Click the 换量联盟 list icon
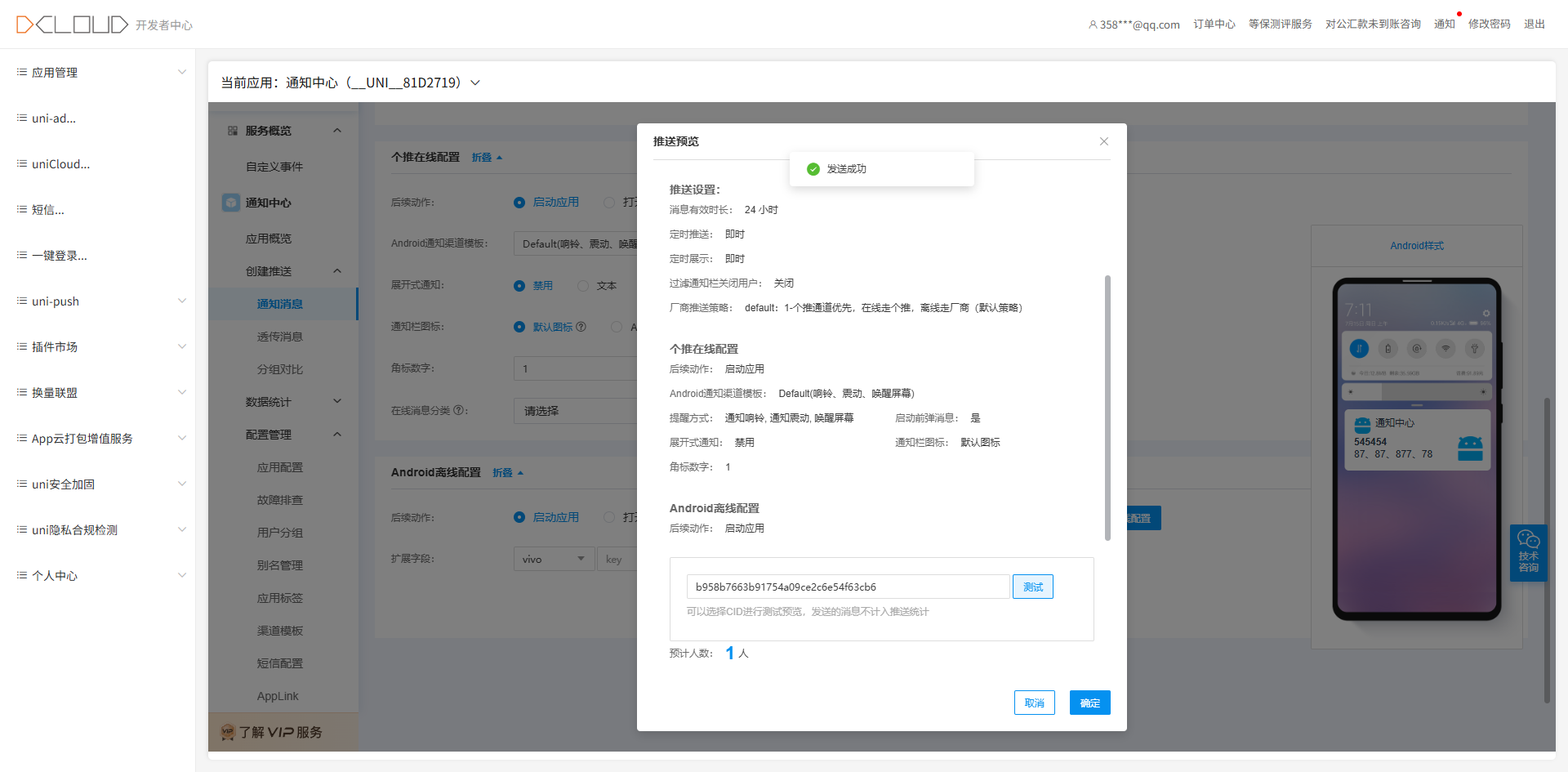 (22, 392)
